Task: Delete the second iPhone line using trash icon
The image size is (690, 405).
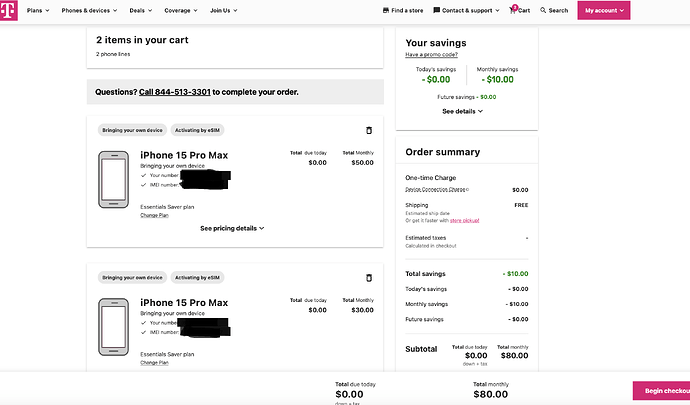Action: [x=368, y=277]
